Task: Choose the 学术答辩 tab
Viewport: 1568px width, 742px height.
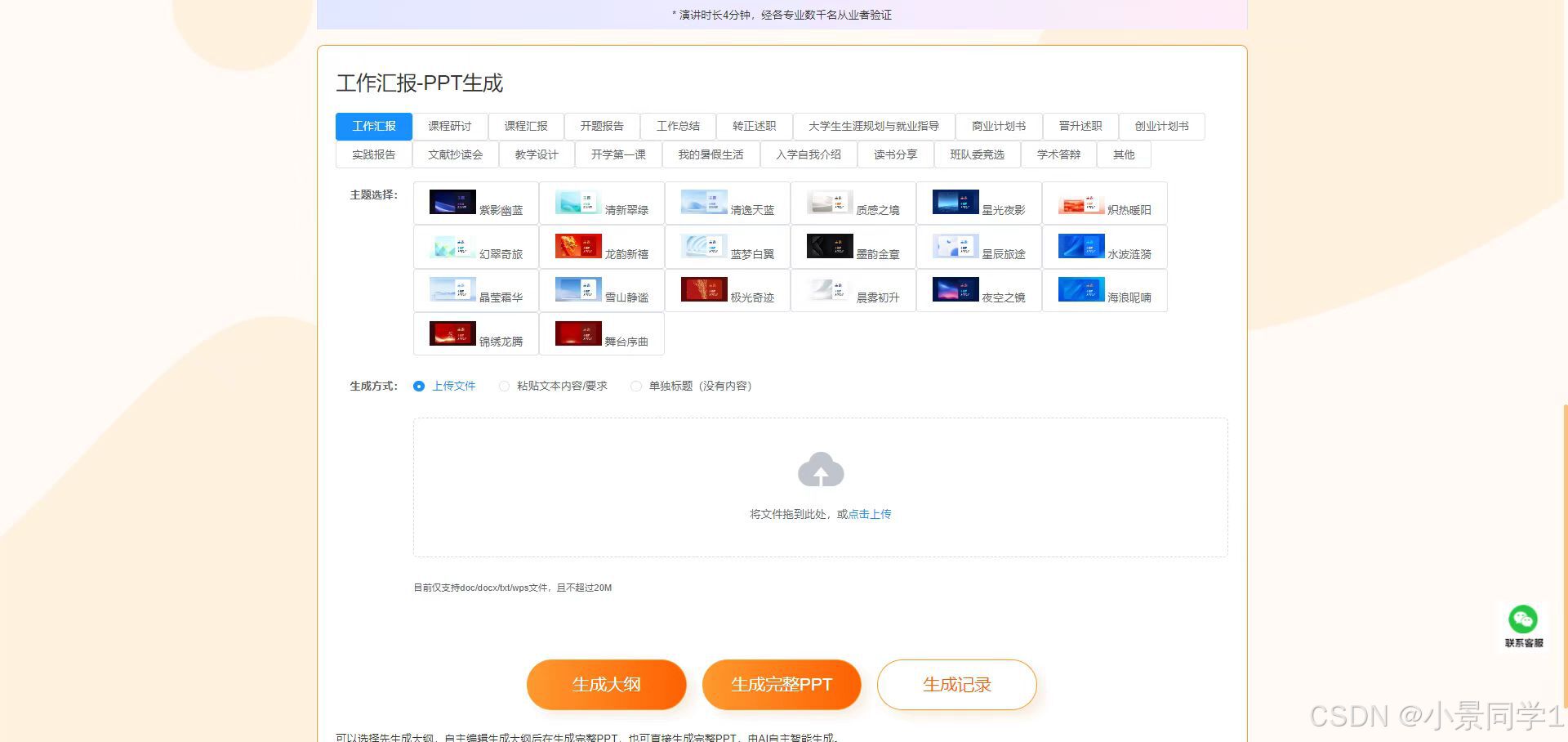Action: pyautogui.click(x=1058, y=154)
